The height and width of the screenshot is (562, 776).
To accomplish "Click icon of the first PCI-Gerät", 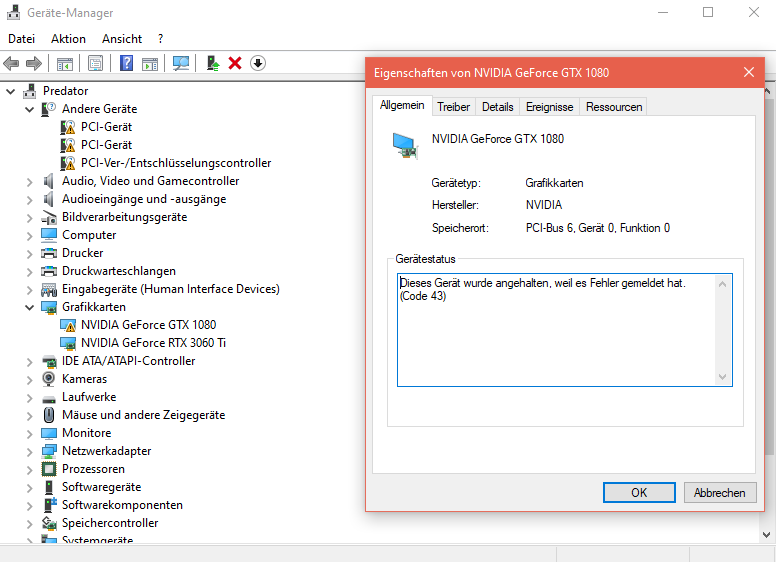I will (68, 127).
